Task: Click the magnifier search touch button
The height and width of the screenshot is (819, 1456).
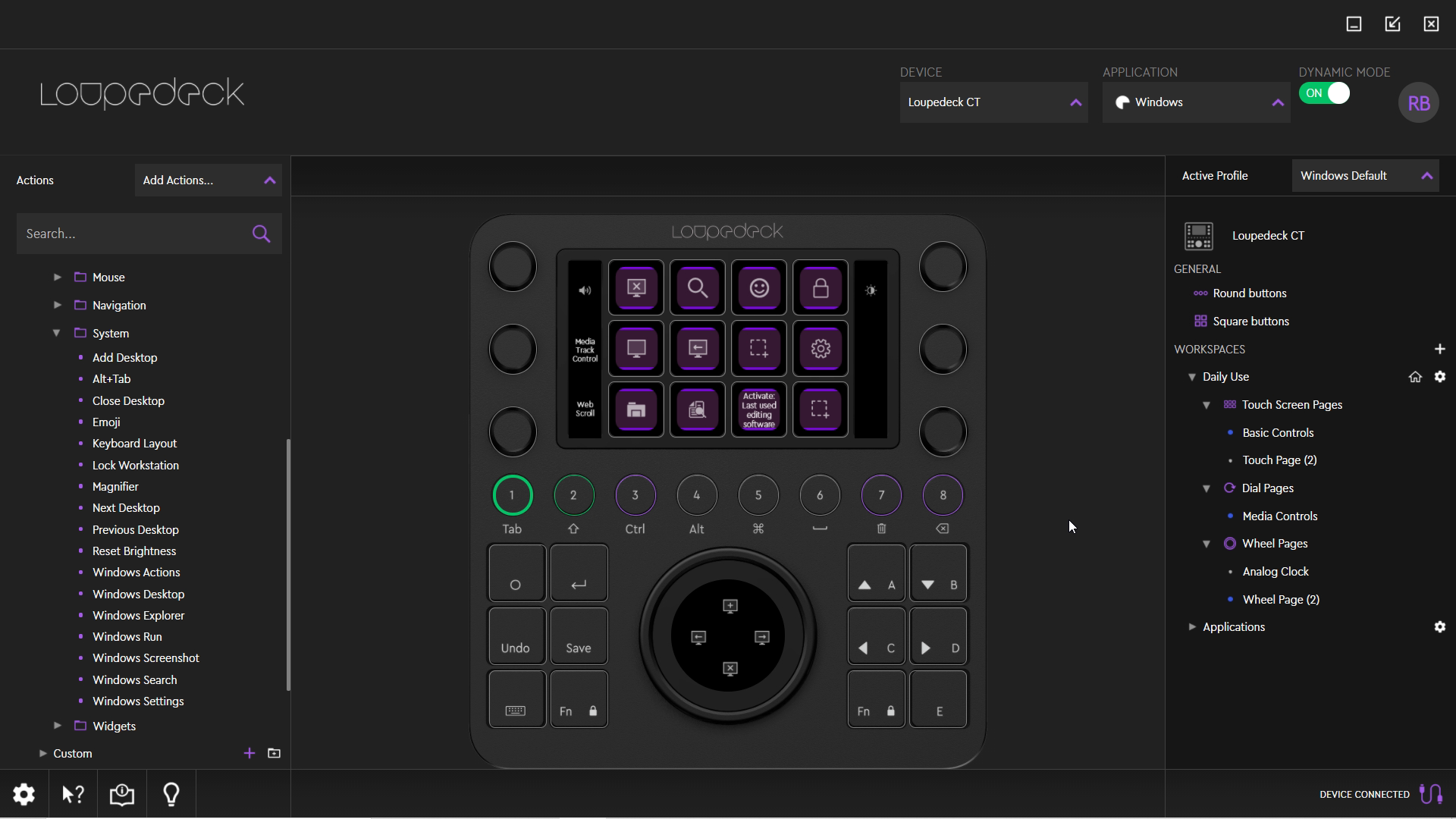Action: 697,288
